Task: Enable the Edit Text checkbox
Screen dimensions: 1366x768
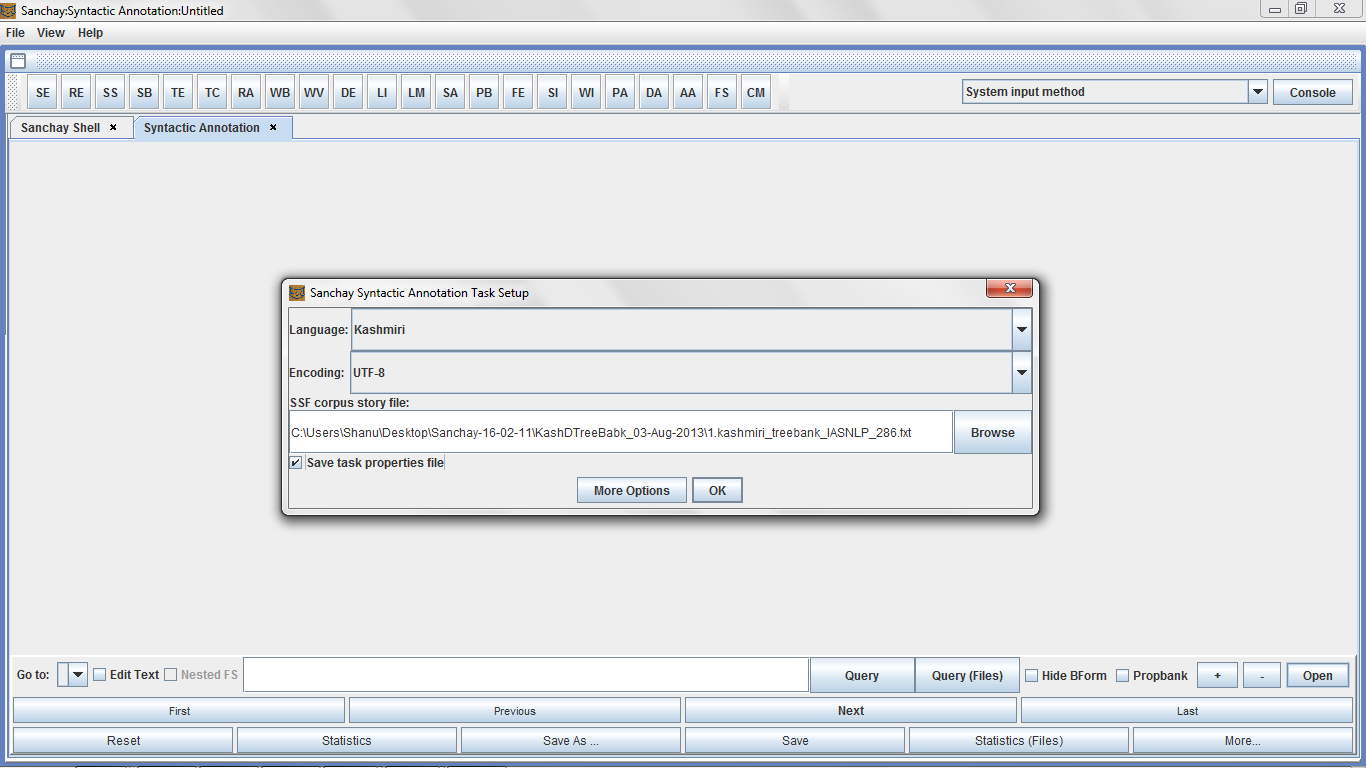Action: [99, 675]
